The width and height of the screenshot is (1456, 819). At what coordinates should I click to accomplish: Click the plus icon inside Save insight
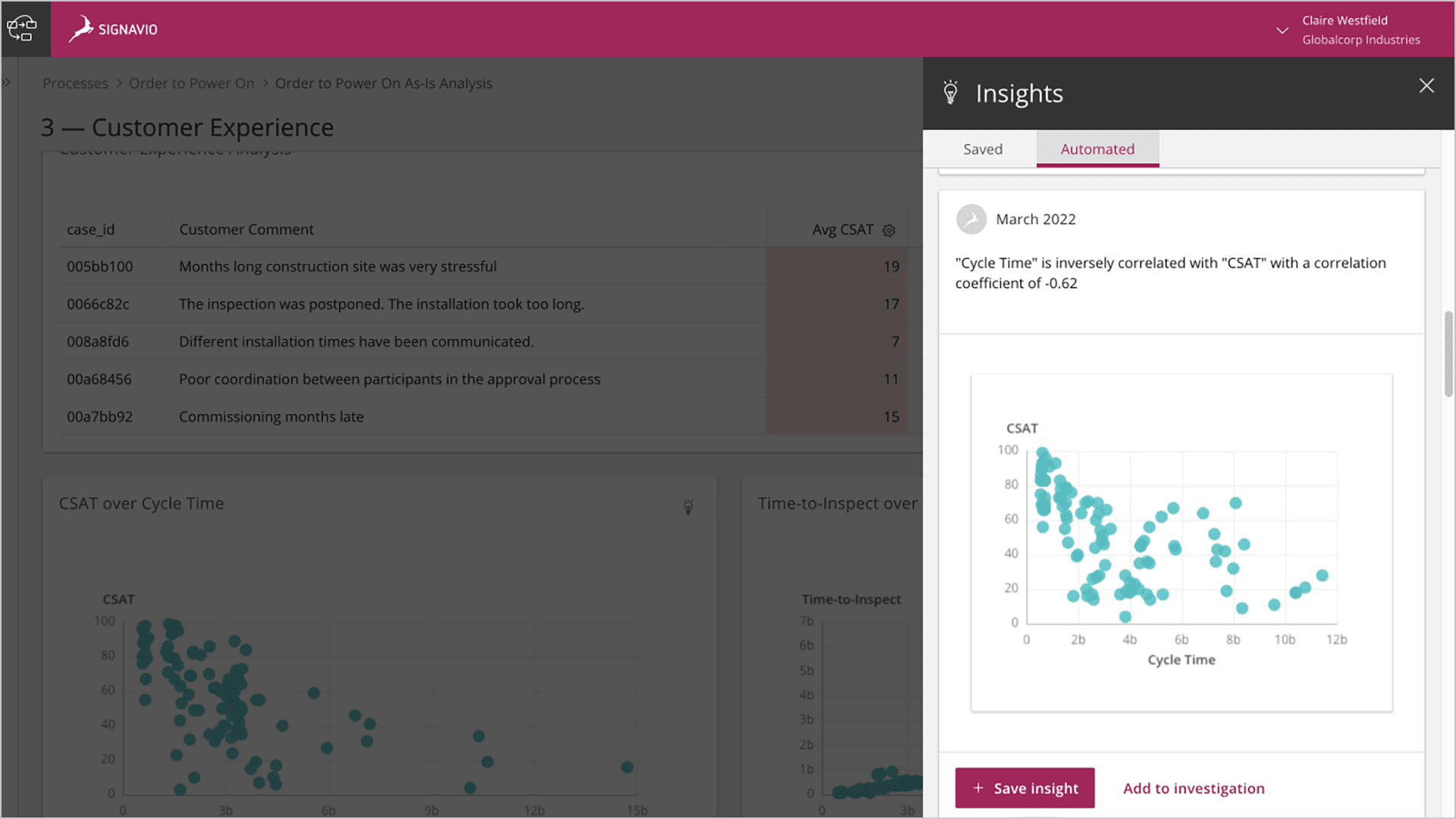[x=978, y=788]
